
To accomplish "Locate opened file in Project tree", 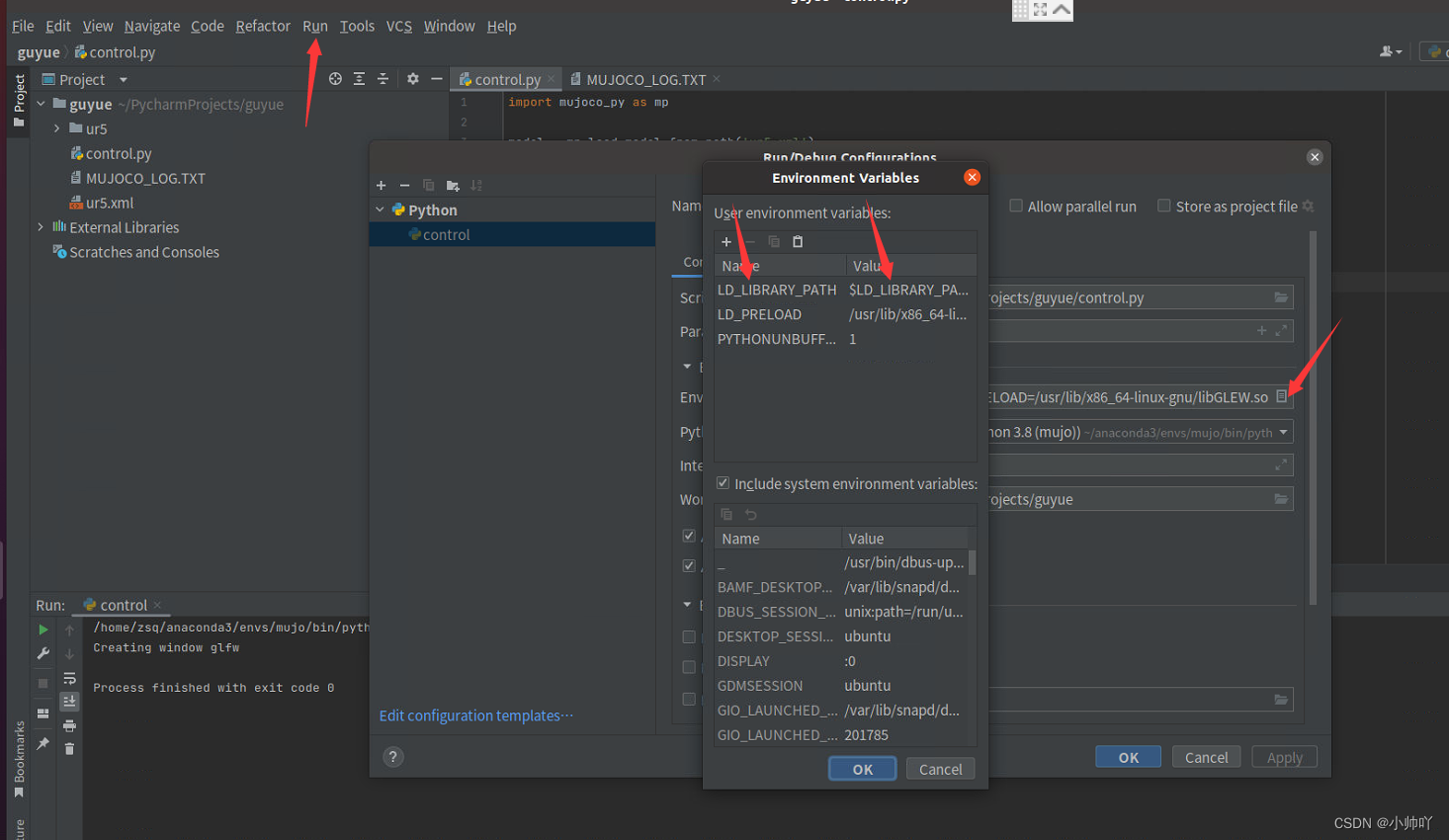I will [336, 79].
